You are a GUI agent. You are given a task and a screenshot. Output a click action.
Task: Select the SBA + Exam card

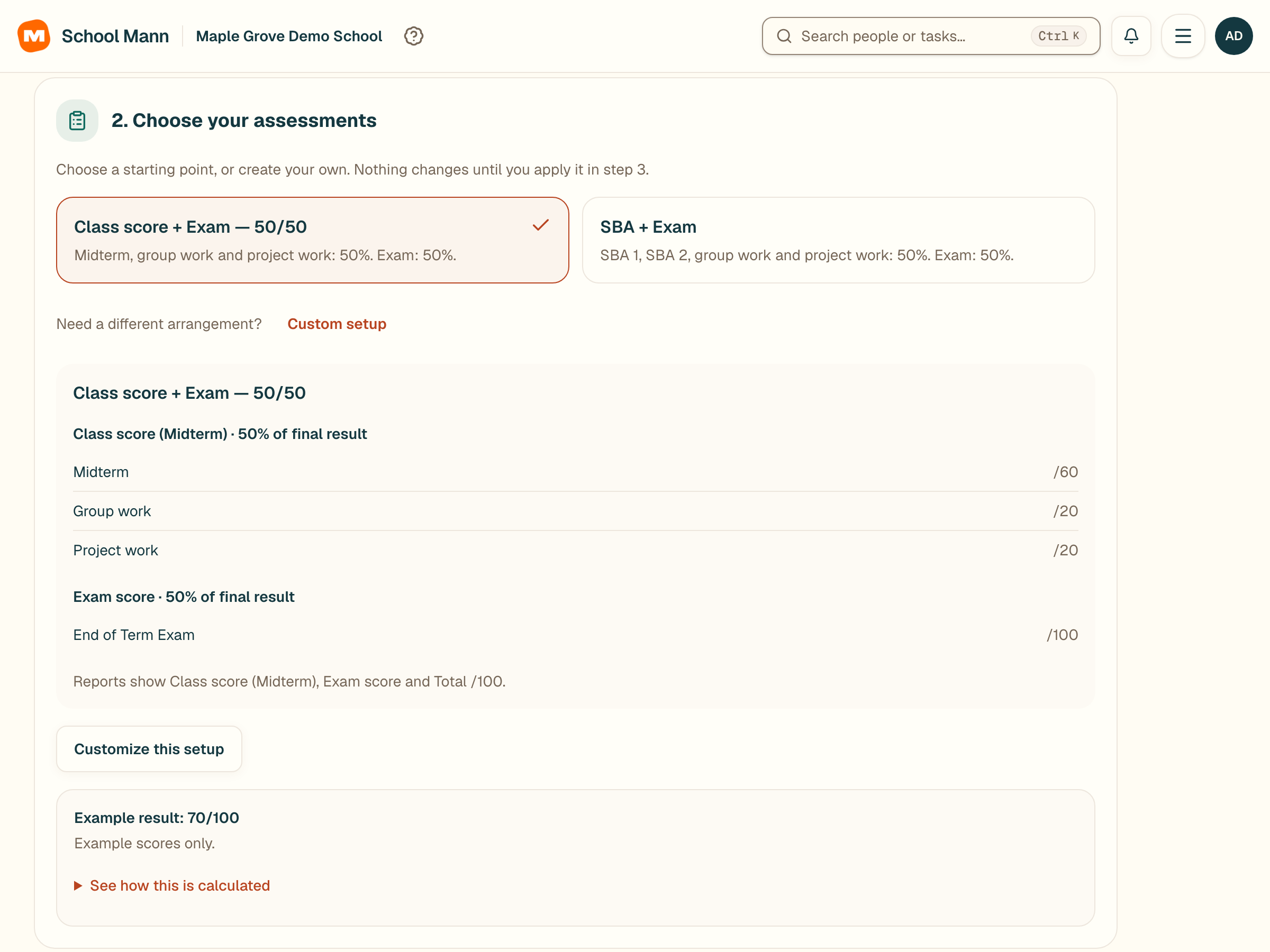(x=838, y=240)
